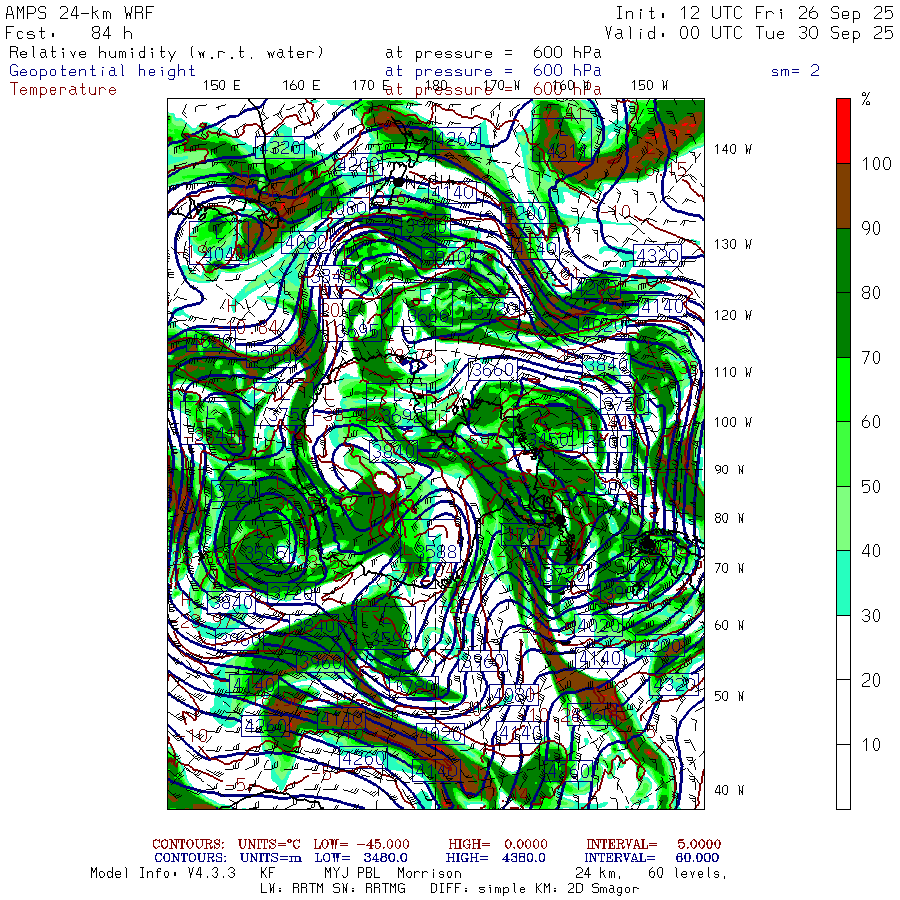Click the "sm= 2" smoothing label

[795, 71]
